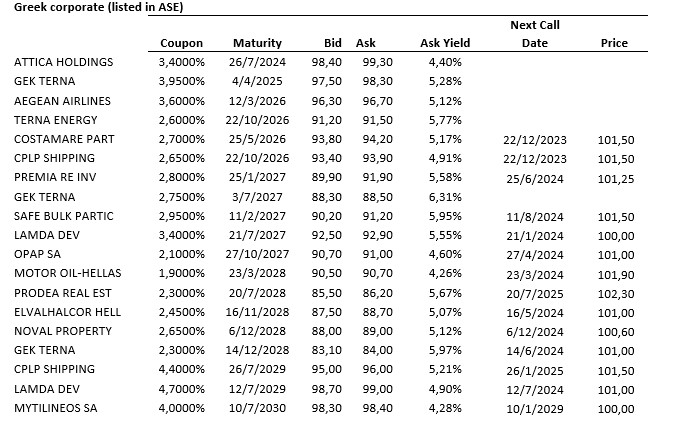
Task: Select the PREMIA RE INV cell
Action: pyautogui.click(x=56, y=178)
